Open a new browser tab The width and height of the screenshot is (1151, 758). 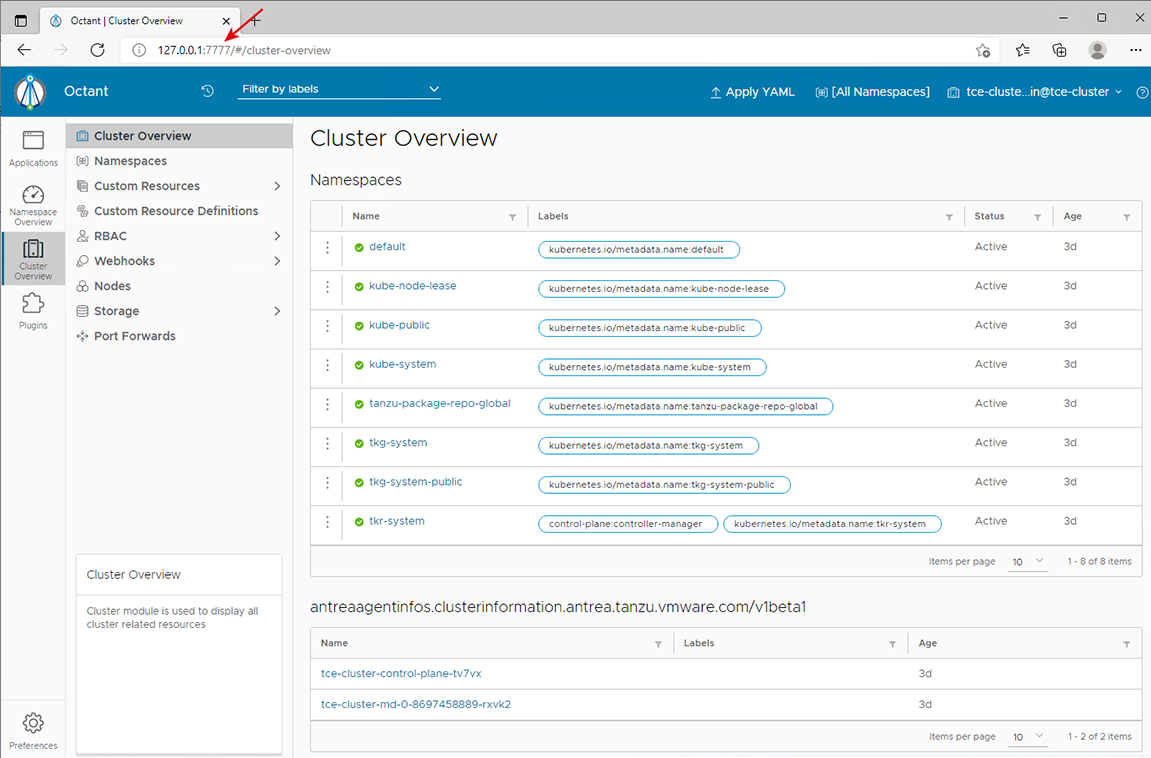255,21
